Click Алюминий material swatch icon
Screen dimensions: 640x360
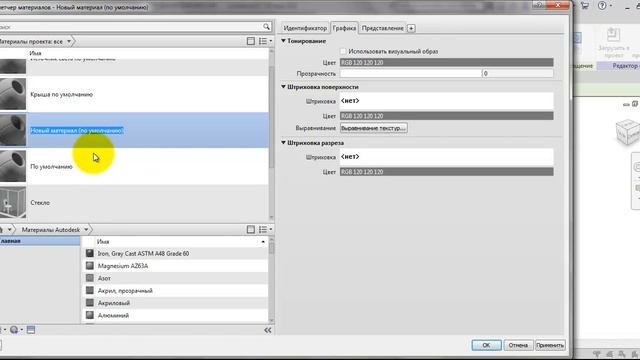(x=90, y=315)
